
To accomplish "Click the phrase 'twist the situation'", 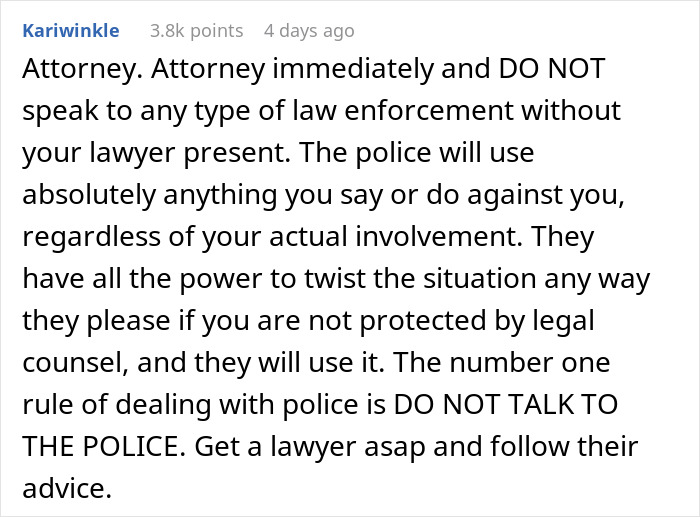I will click(x=420, y=279).
